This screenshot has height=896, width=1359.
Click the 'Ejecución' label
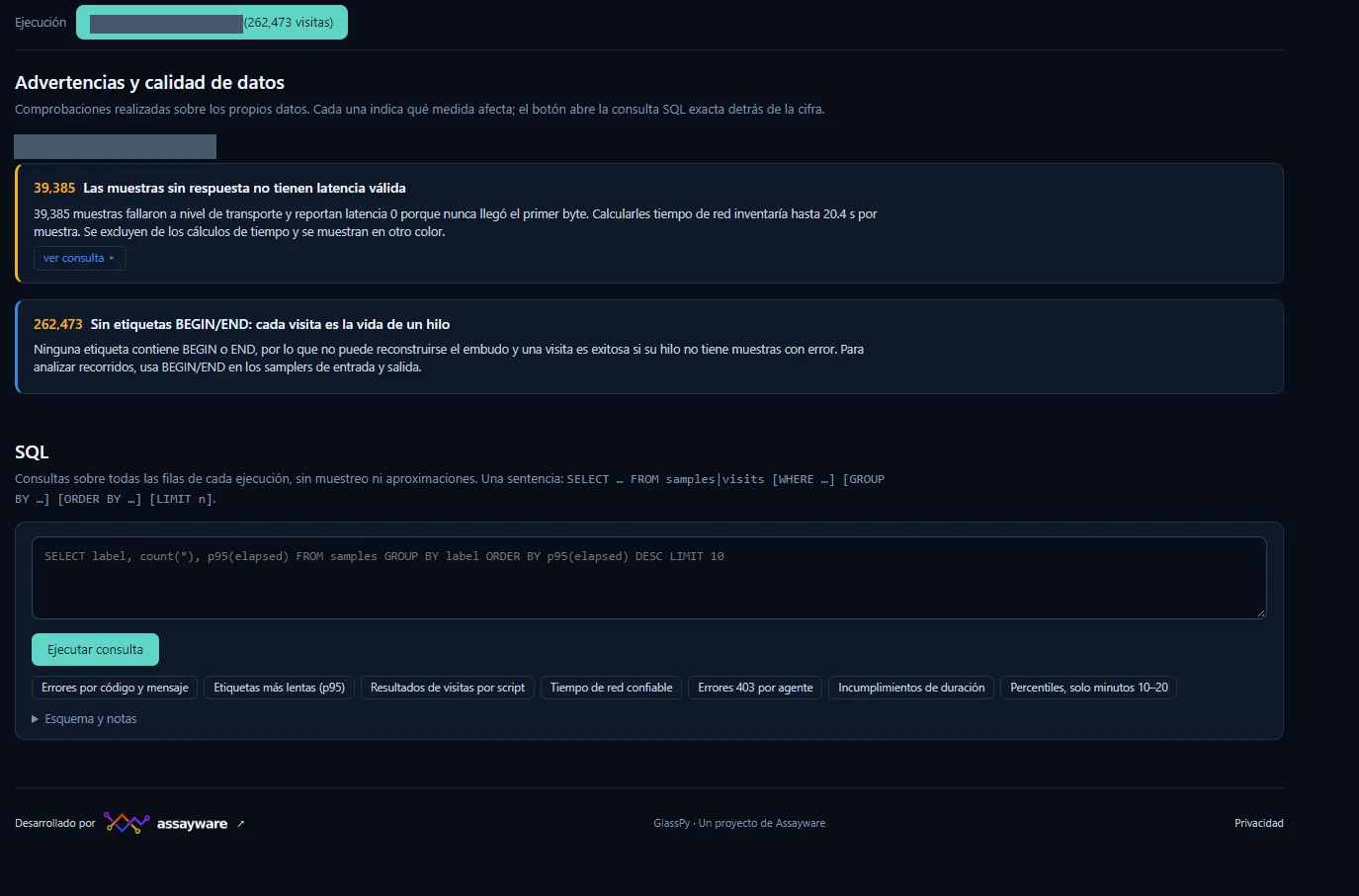pyautogui.click(x=41, y=22)
